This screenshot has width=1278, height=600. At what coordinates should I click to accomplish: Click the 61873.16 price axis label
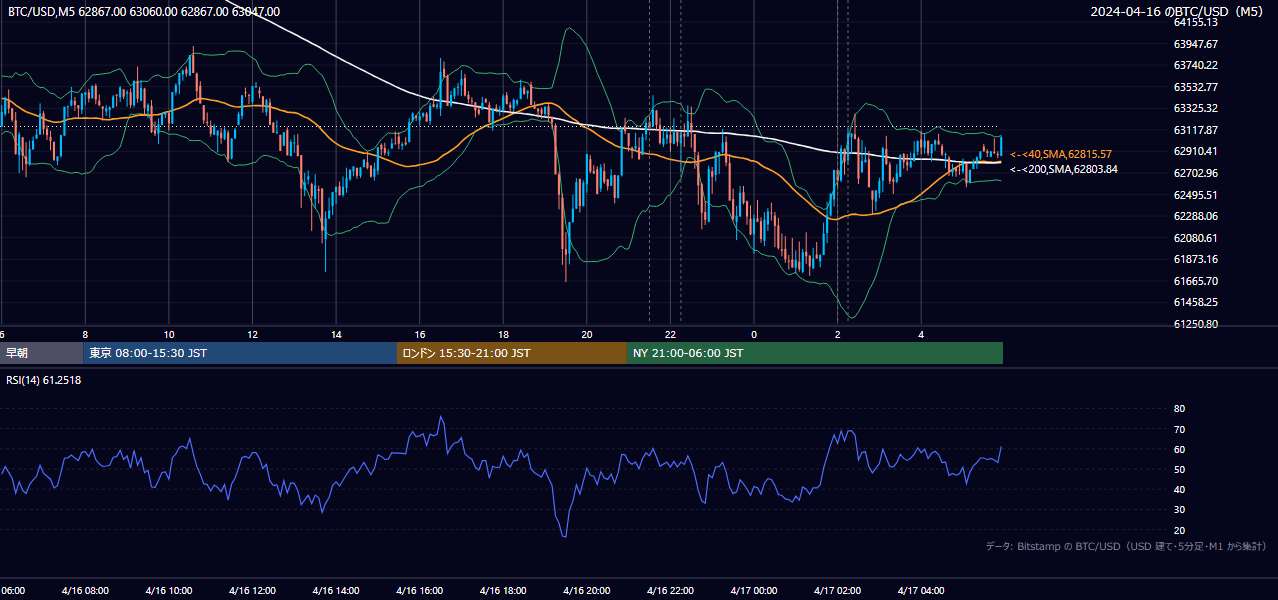tap(1195, 259)
